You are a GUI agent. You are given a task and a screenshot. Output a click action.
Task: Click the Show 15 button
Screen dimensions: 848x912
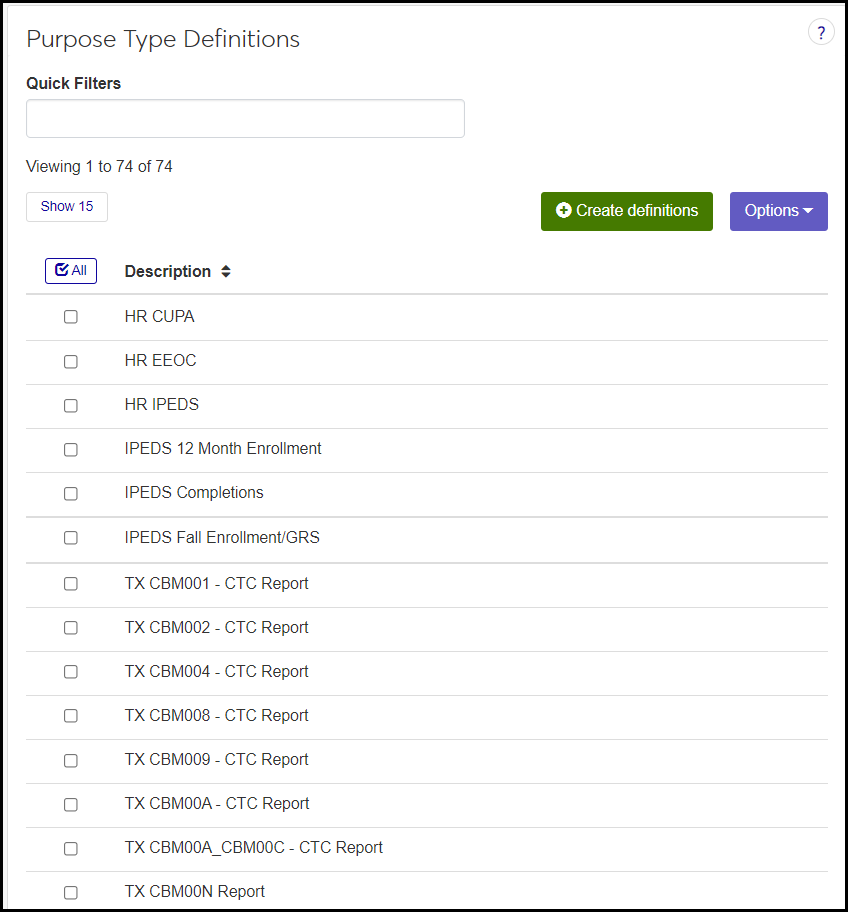[x=67, y=207]
